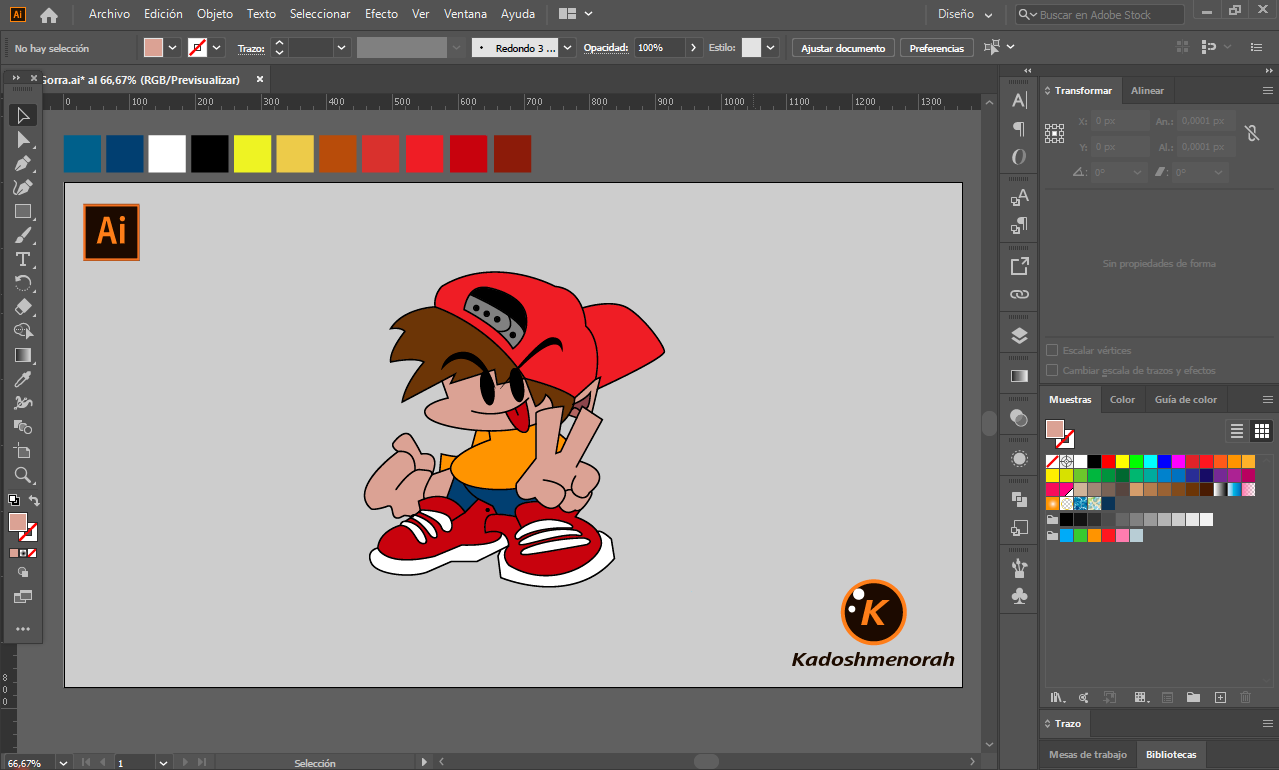Screen dimensions: 1279x770
Task: Click the Ajustar documento button
Action: pos(843,48)
